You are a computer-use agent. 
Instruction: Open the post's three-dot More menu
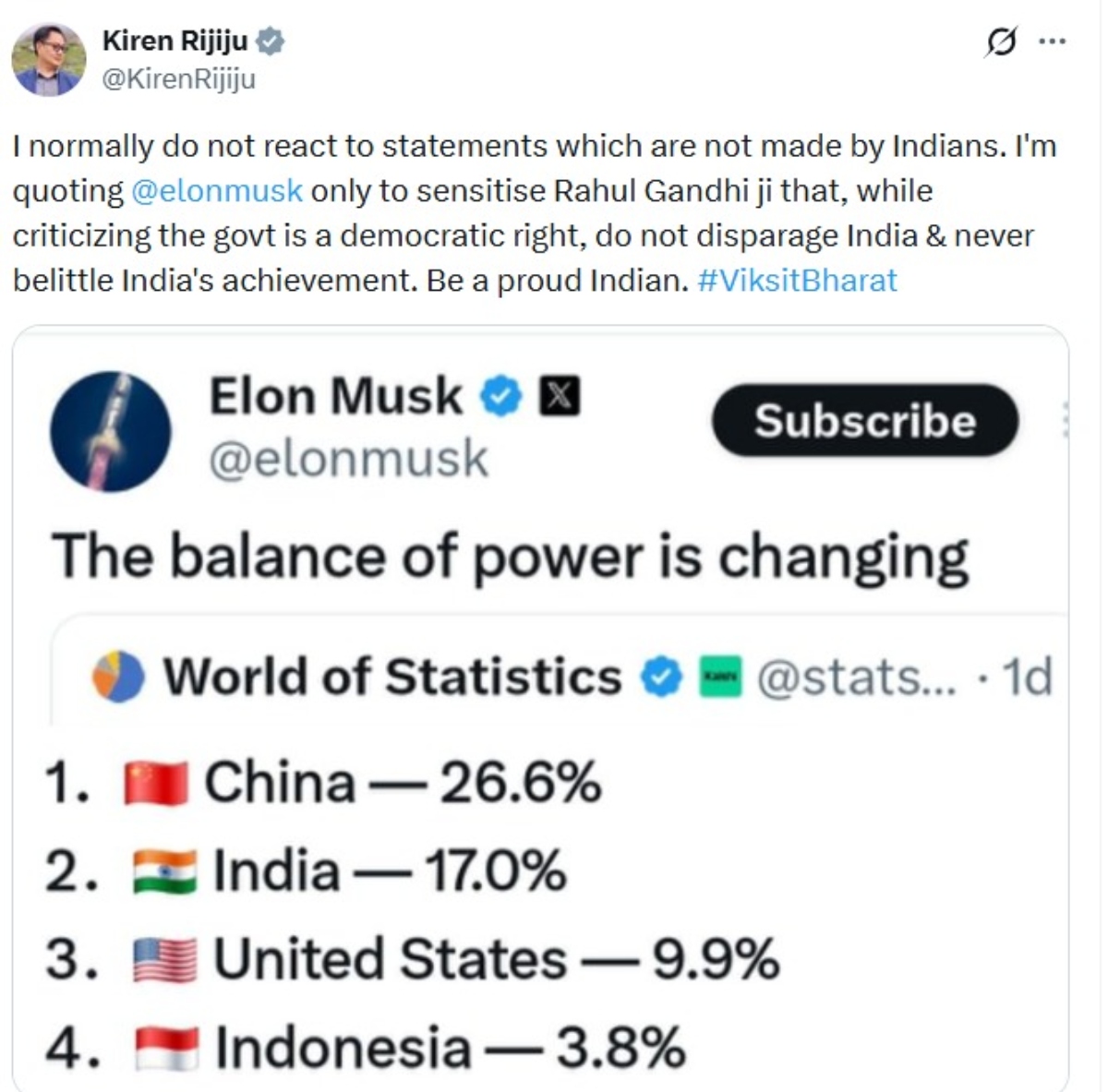[x=1053, y=42]
